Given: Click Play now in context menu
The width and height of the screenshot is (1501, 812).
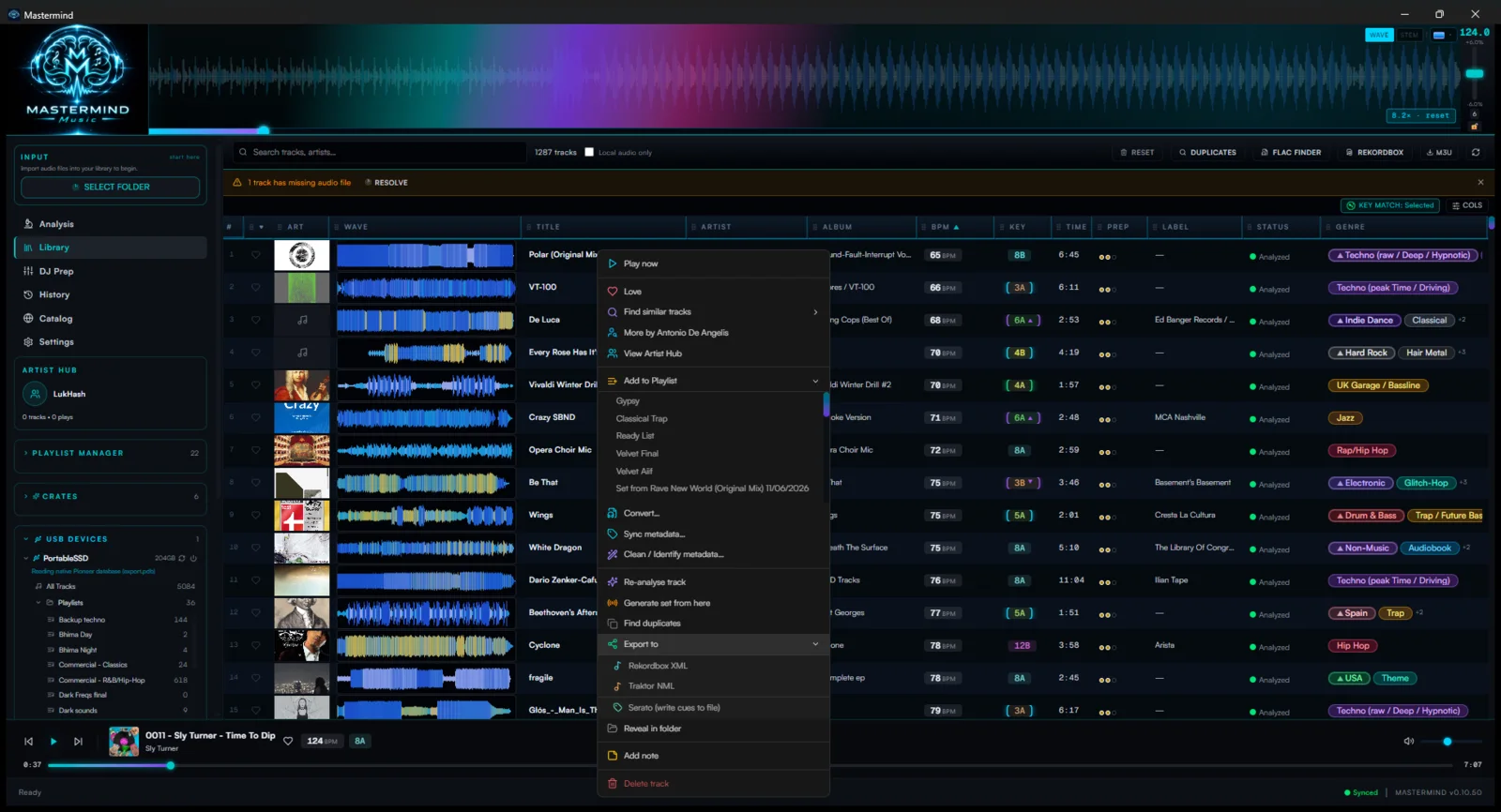Looking at the screenshot, I should coord(713,263).
